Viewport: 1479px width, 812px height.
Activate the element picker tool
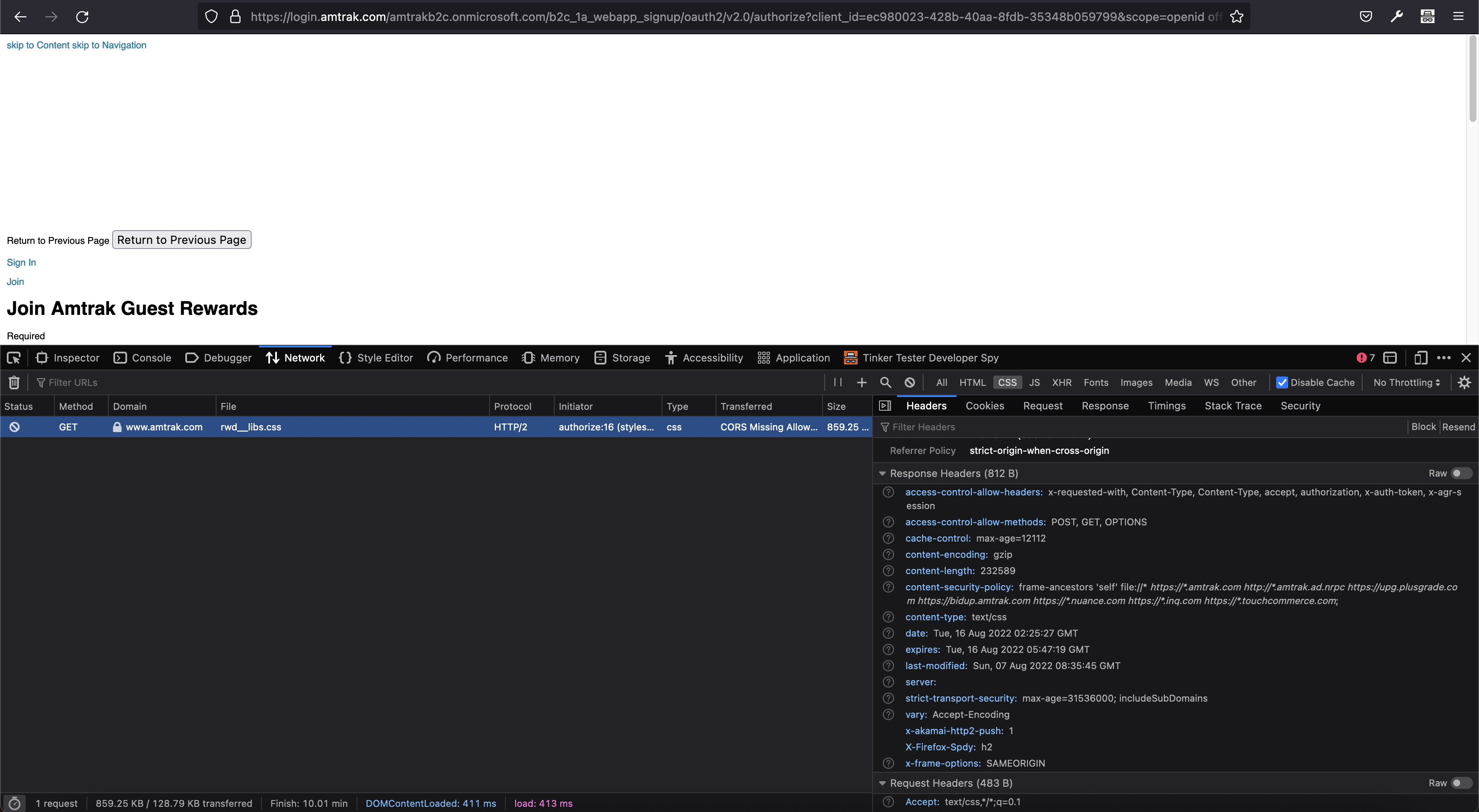(x=14, y=358)
